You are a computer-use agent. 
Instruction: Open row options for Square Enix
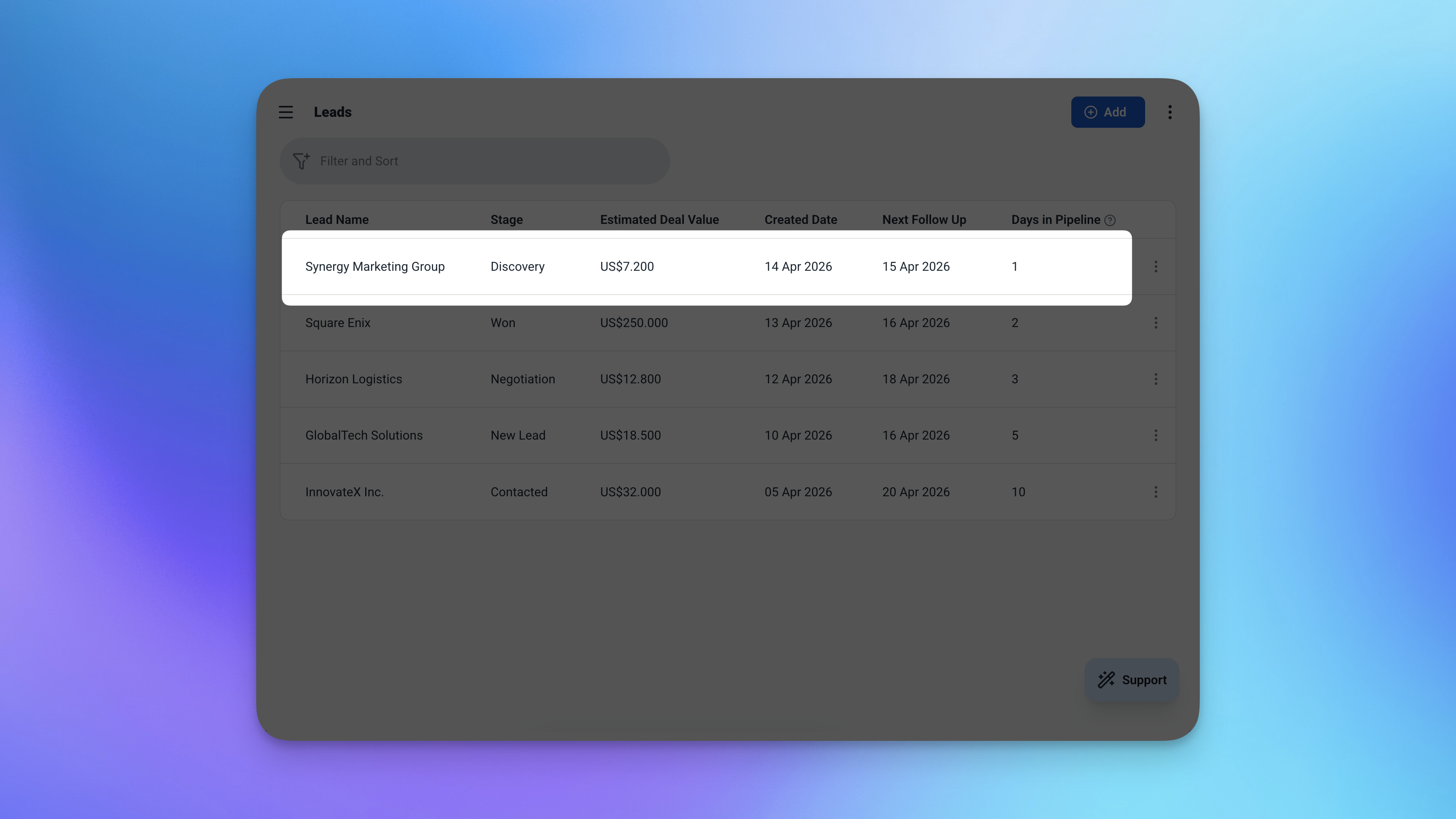click(1155, 322)
